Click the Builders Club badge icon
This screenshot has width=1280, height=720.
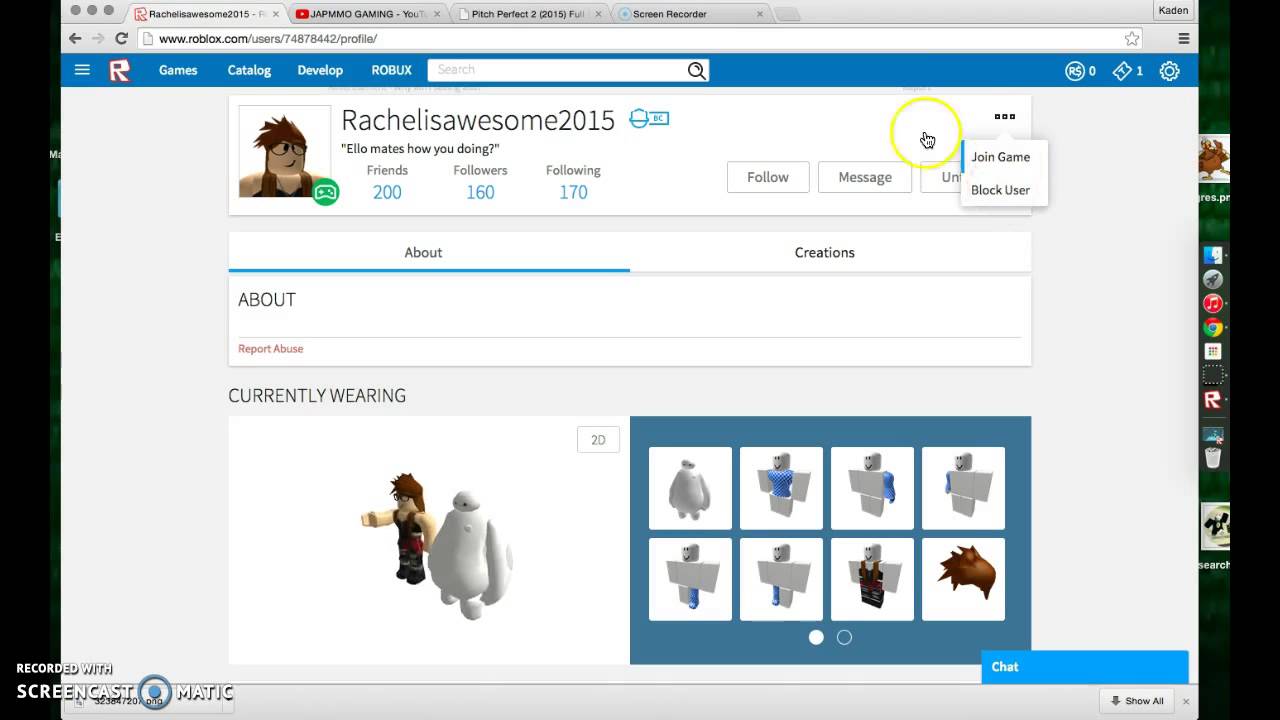click(x=649, y=118)
